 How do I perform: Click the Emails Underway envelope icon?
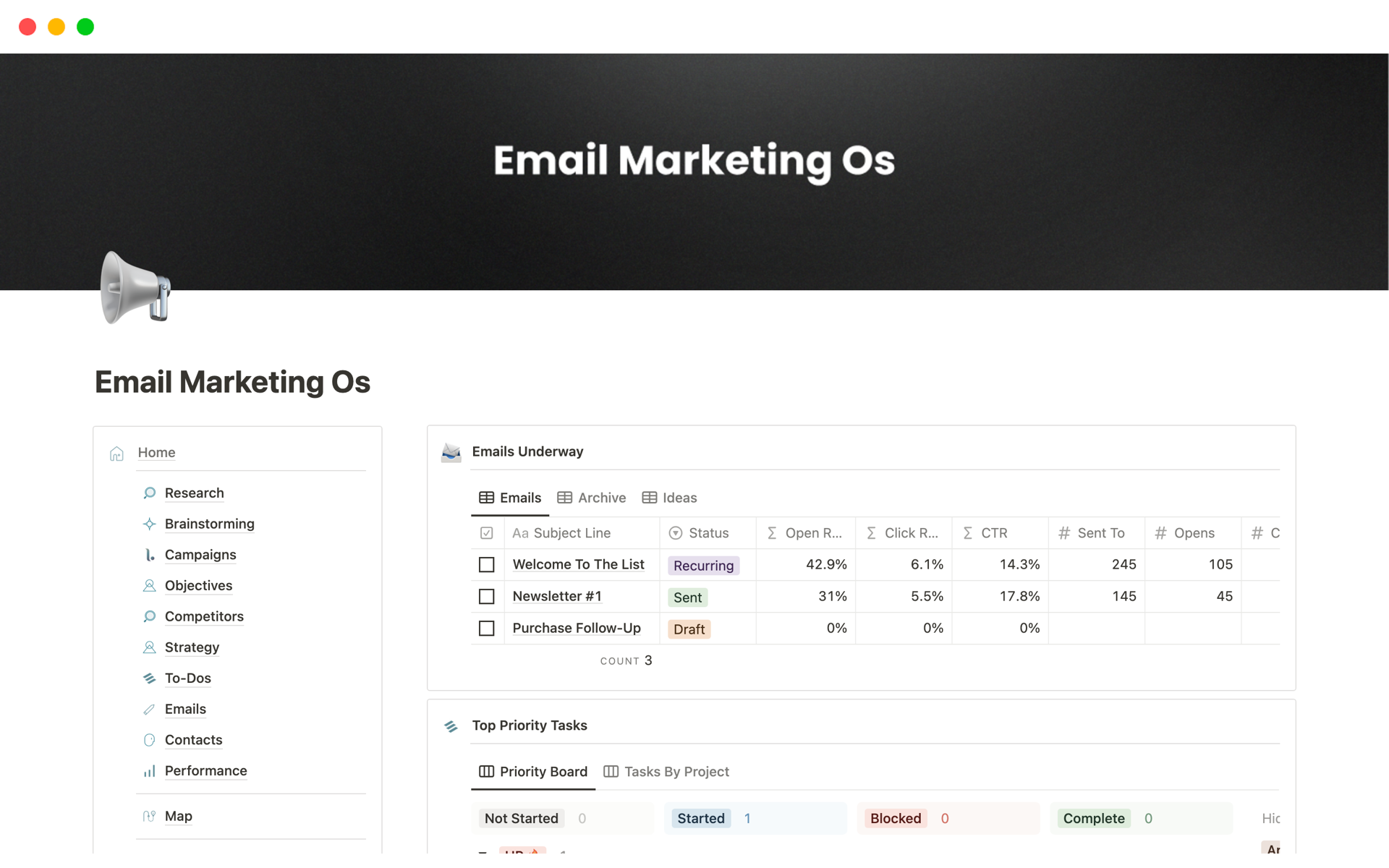(x=451, y=452)
